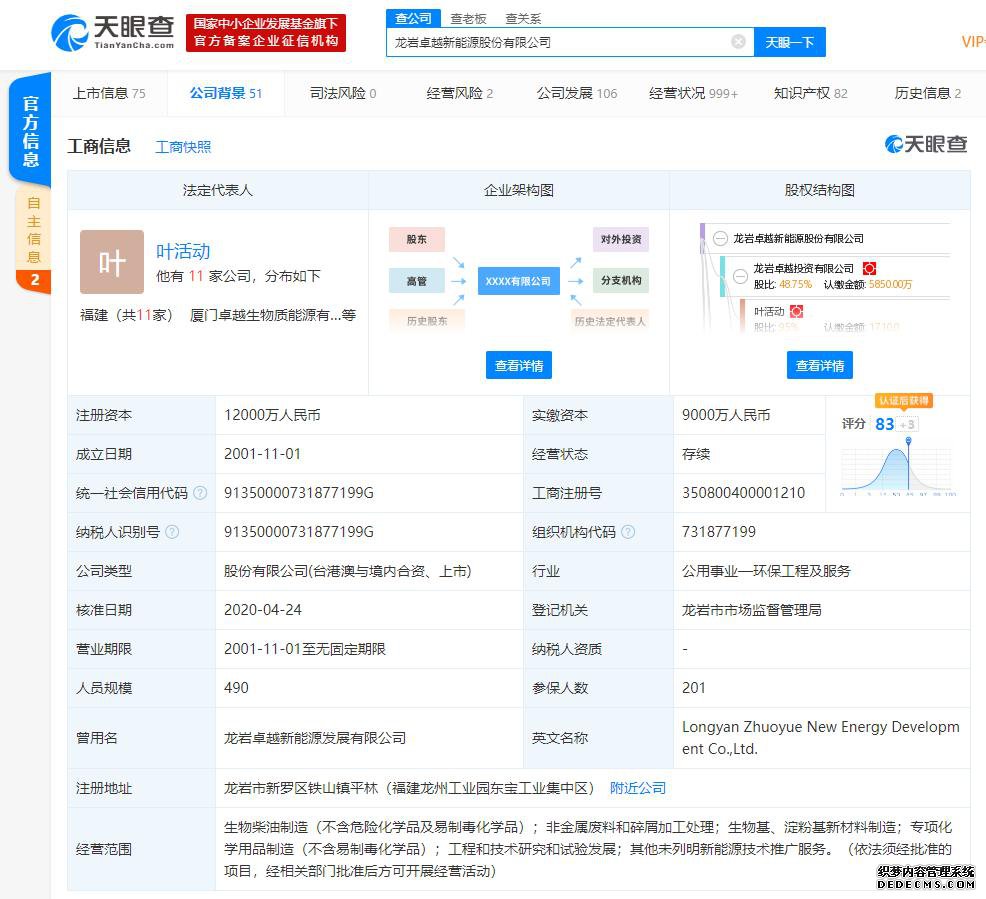Viewport: 986px width, 899px height.
Task: Click the share percentage 48.75%
Action: pyautogui.click(x=795, y=284)
